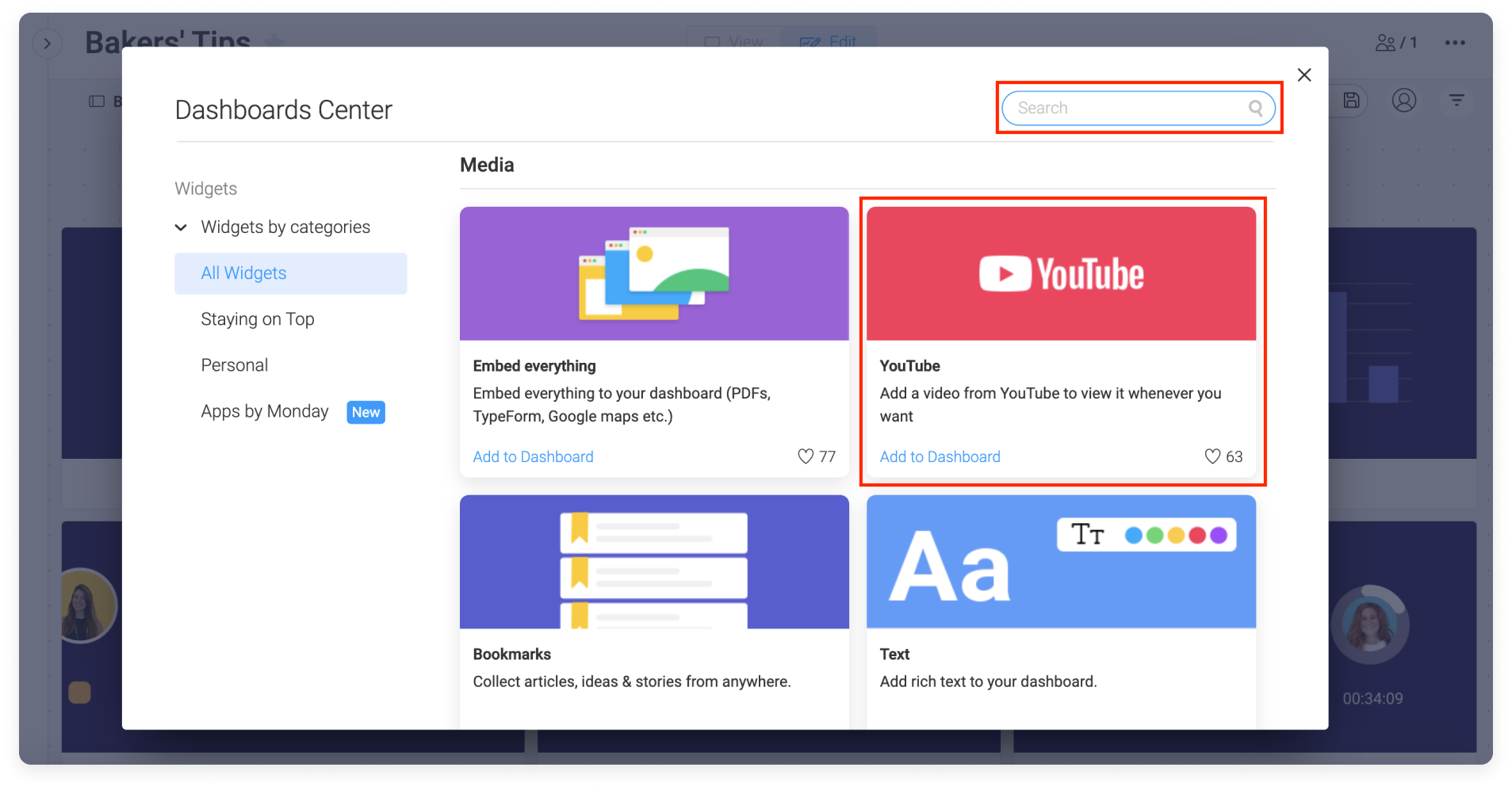
Task: Click Add rich text description text
Action: coord(988,682)
